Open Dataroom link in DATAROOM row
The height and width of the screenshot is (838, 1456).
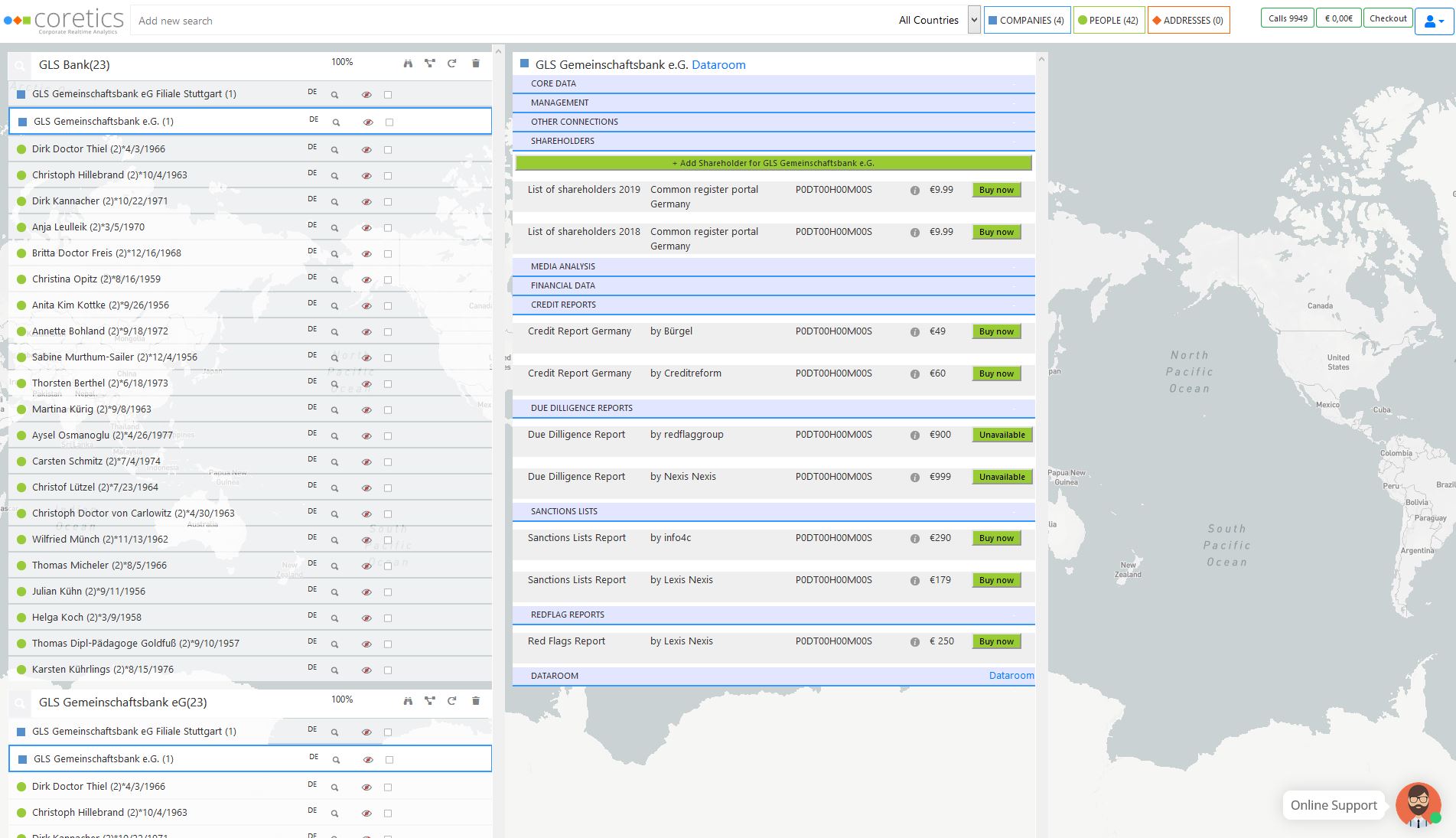pos(1011,676)
